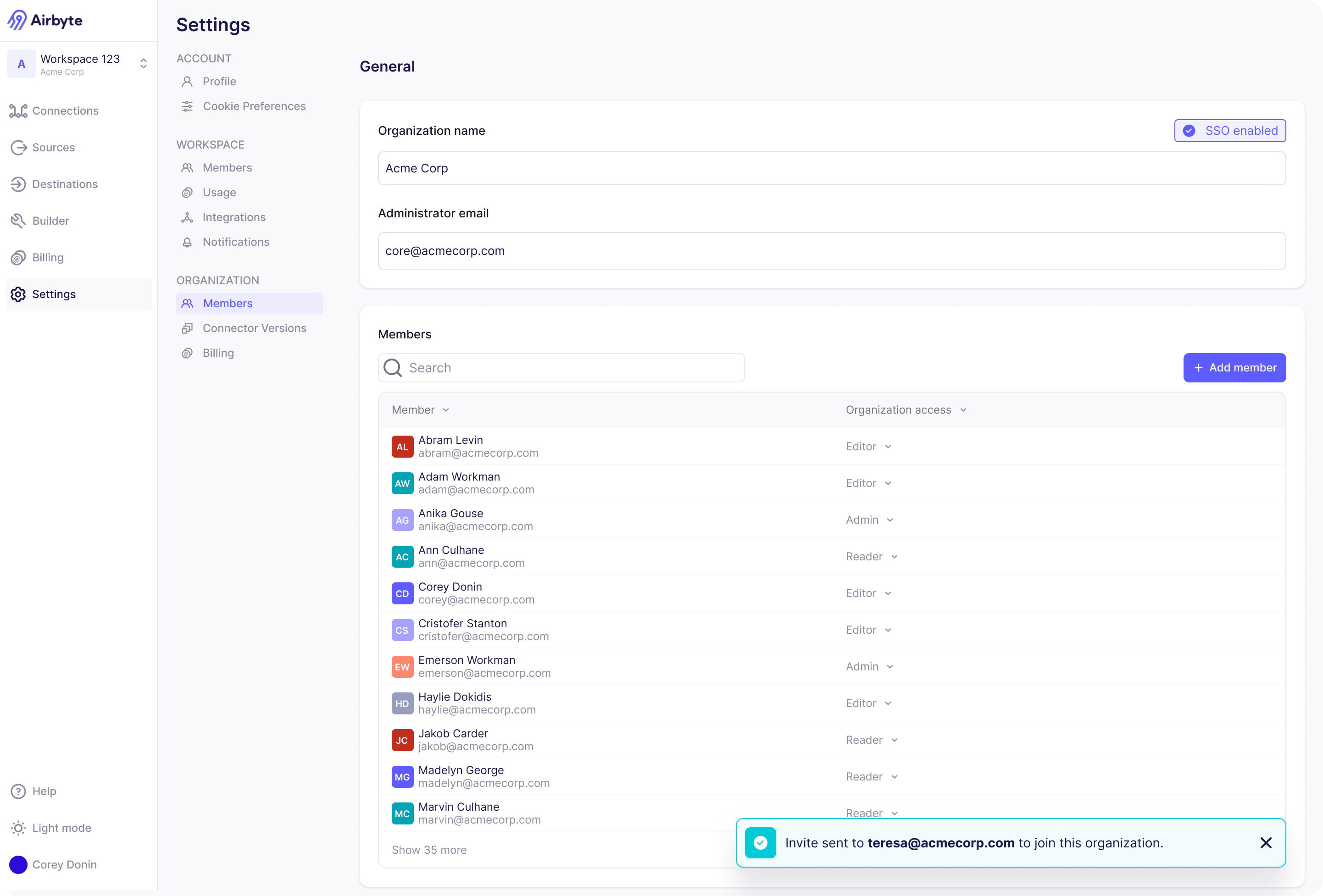This screenshot has height=896, width=1323.
Task: Open Connector Versions settings
Action: [254, 328]
